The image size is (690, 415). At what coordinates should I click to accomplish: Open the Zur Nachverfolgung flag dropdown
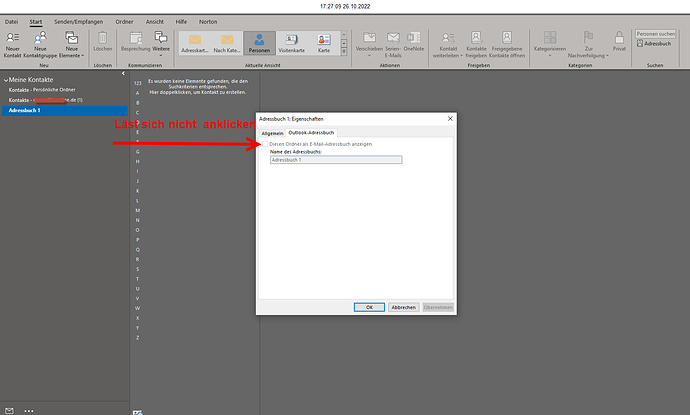pos(588,44)
